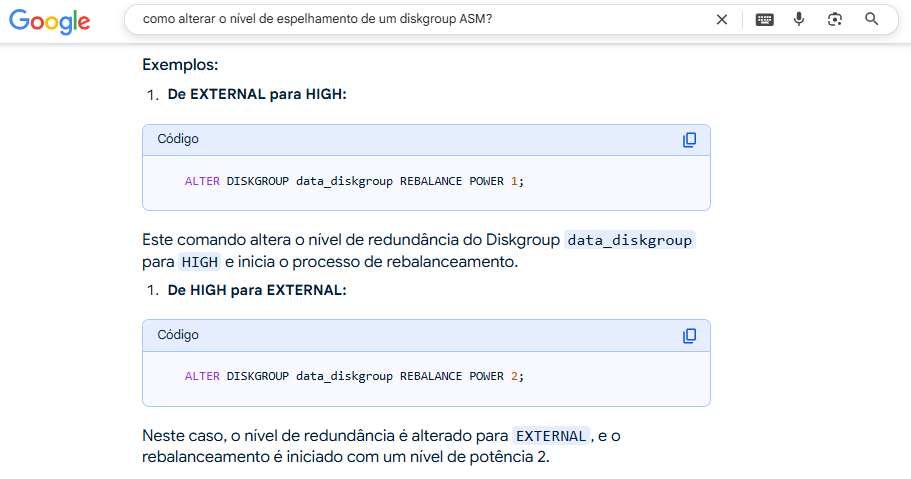
Task: Click the inline EXTERNAL code chip
Action: pyautogui.click(x=550, y=437)
